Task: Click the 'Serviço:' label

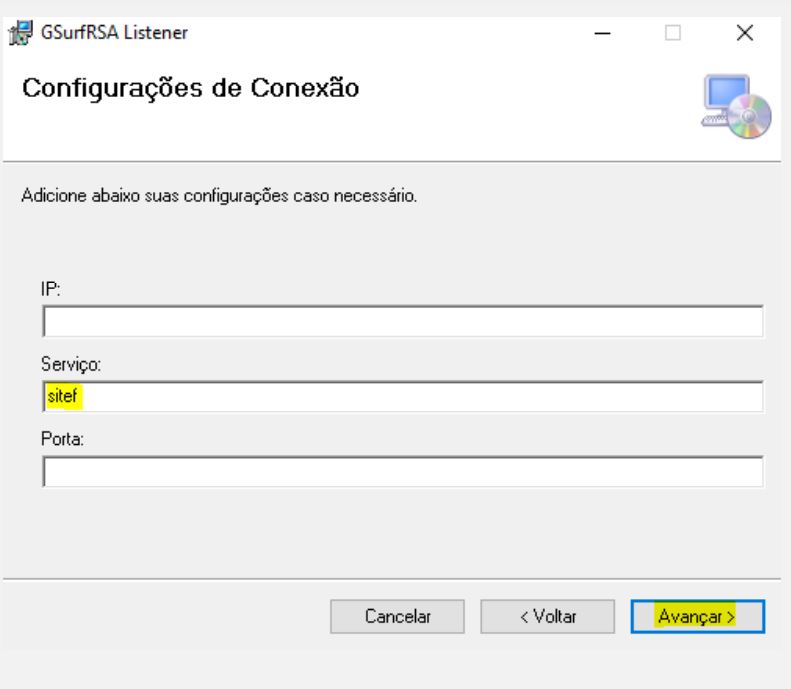Action: pos(71,364)
